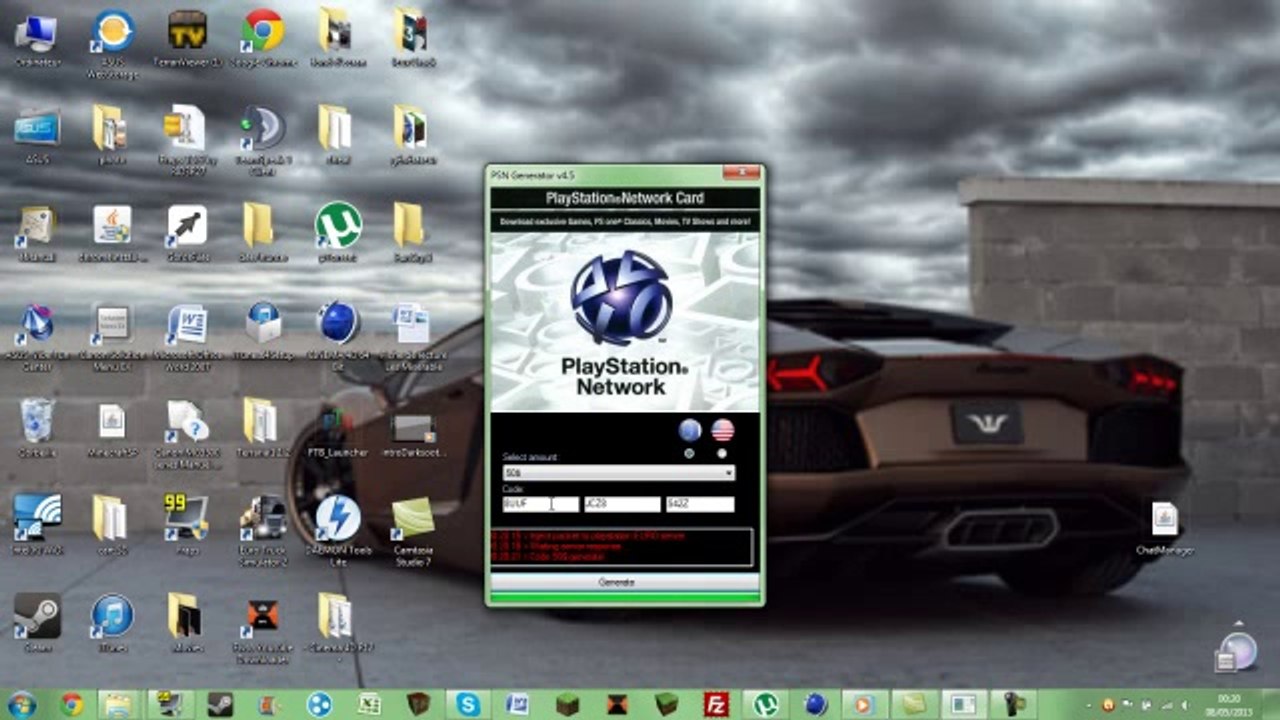
Task: Select the USA flag region radio button
Action: pos(722,453)
